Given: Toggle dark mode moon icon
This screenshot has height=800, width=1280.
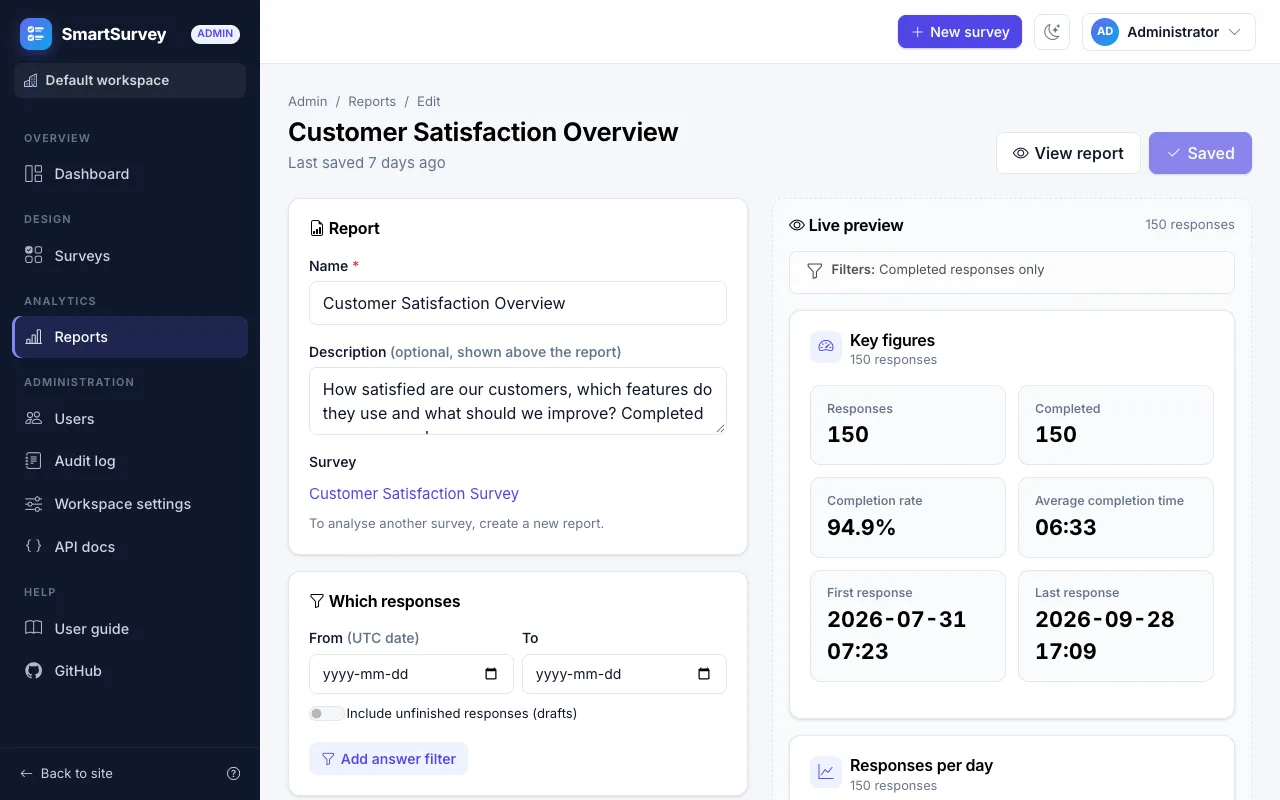Looking at the screenshot, I should pyautogui.click(x=1052, y=32).
